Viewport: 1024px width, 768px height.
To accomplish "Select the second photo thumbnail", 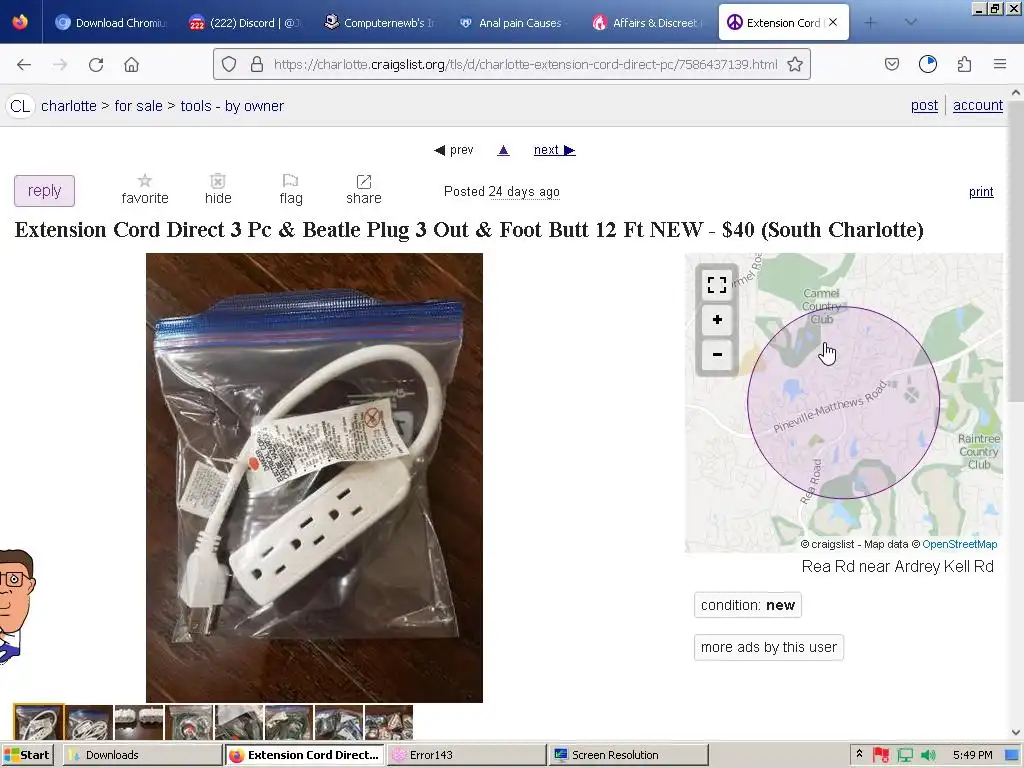I will [x=89, y=722].
